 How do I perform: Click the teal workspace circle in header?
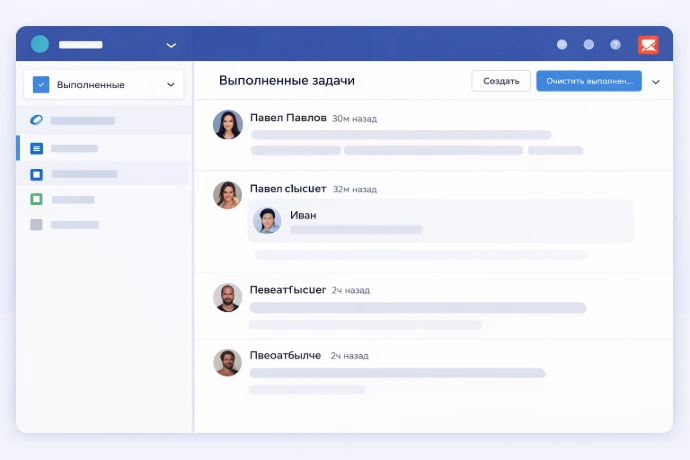tap(40, 44)
